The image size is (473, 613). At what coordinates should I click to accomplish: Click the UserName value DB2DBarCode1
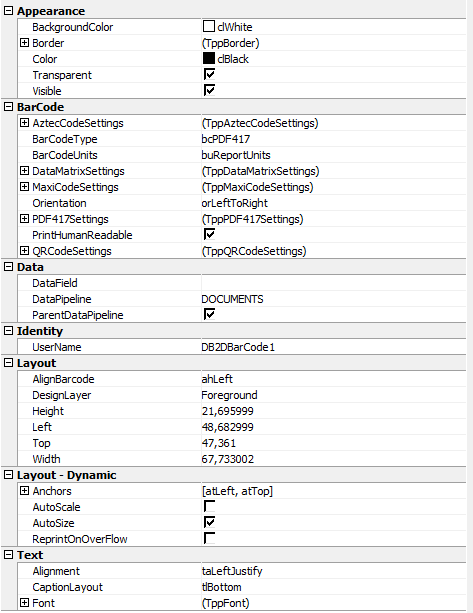coord(238,347)
